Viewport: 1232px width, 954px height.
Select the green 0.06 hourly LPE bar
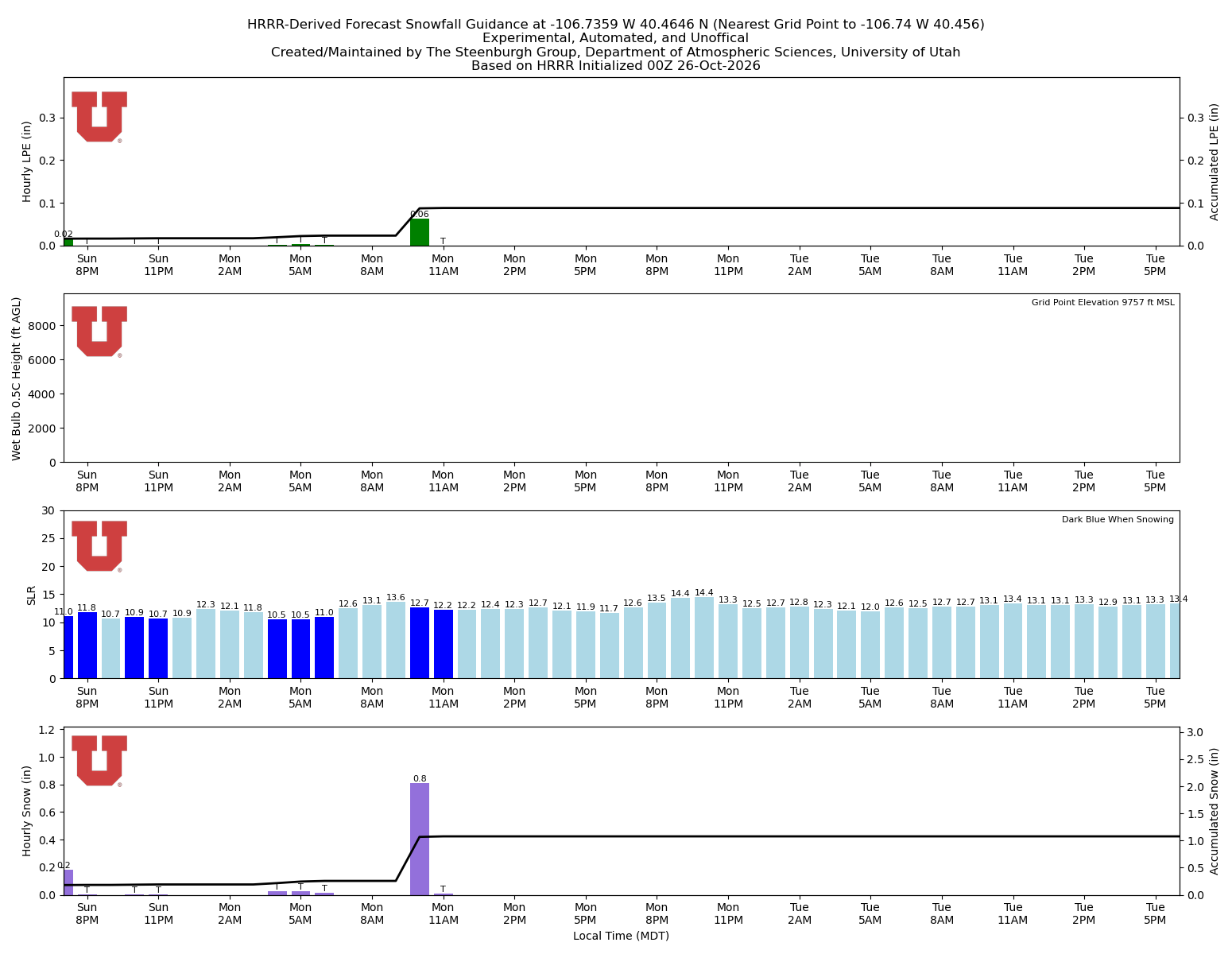420,232
